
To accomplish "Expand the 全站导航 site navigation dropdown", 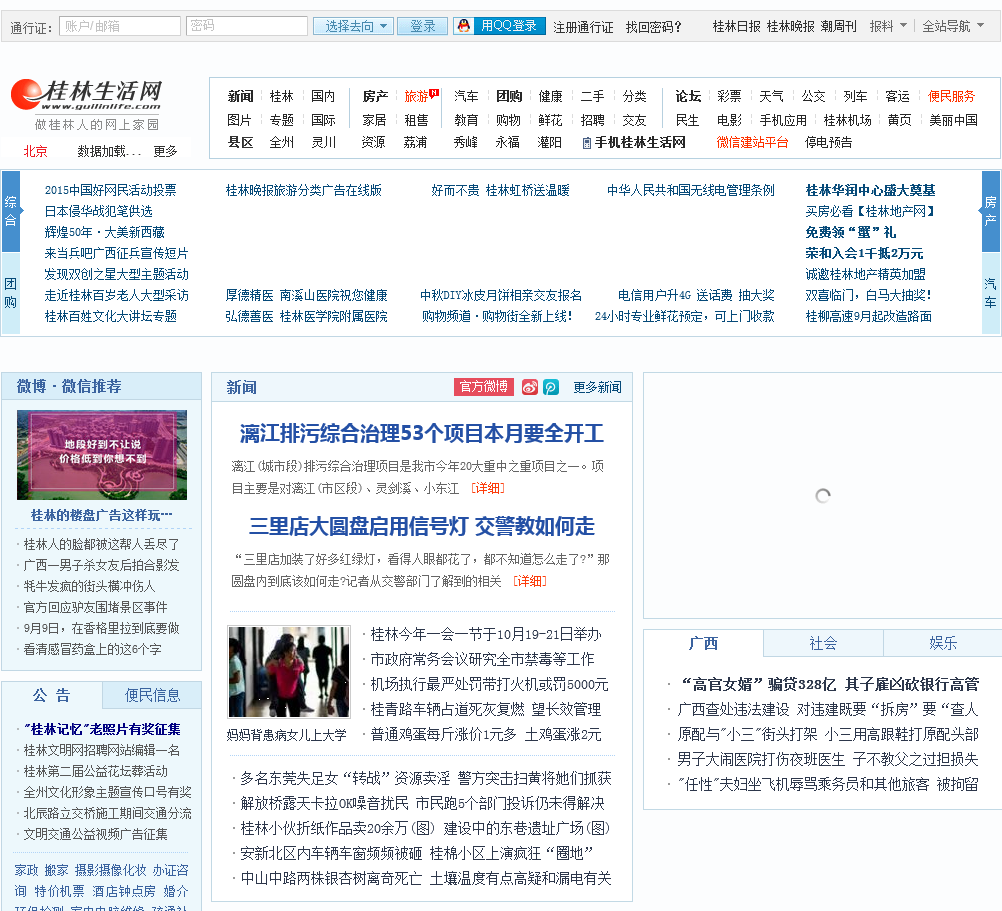I will click(953, 26).
